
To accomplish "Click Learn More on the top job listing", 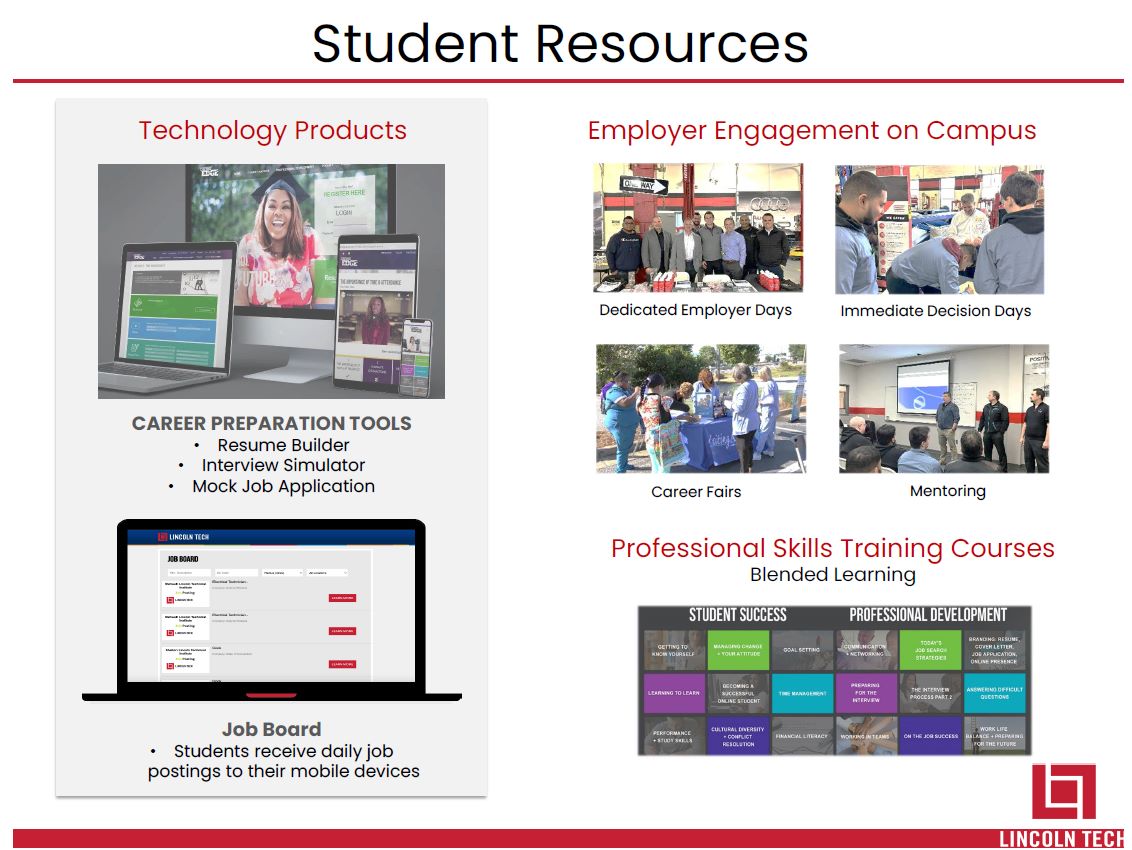I will pyautogui.click(x=342, y=598).
